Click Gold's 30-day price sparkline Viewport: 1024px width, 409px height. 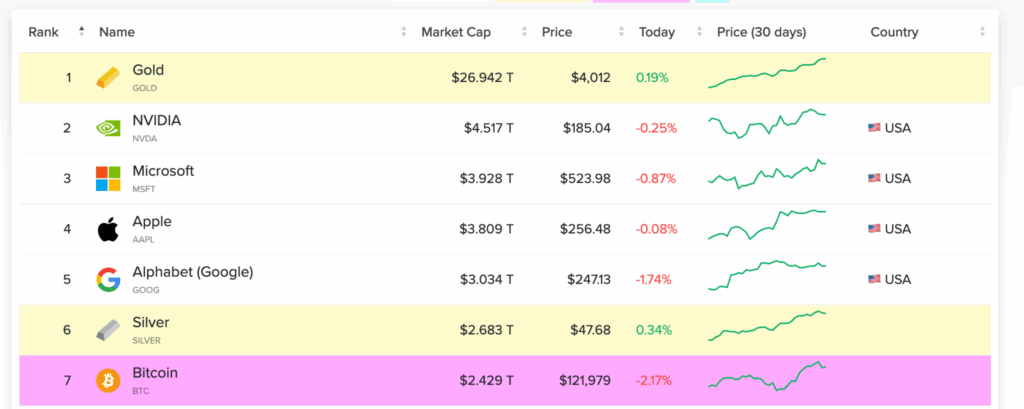coord(767,74)
